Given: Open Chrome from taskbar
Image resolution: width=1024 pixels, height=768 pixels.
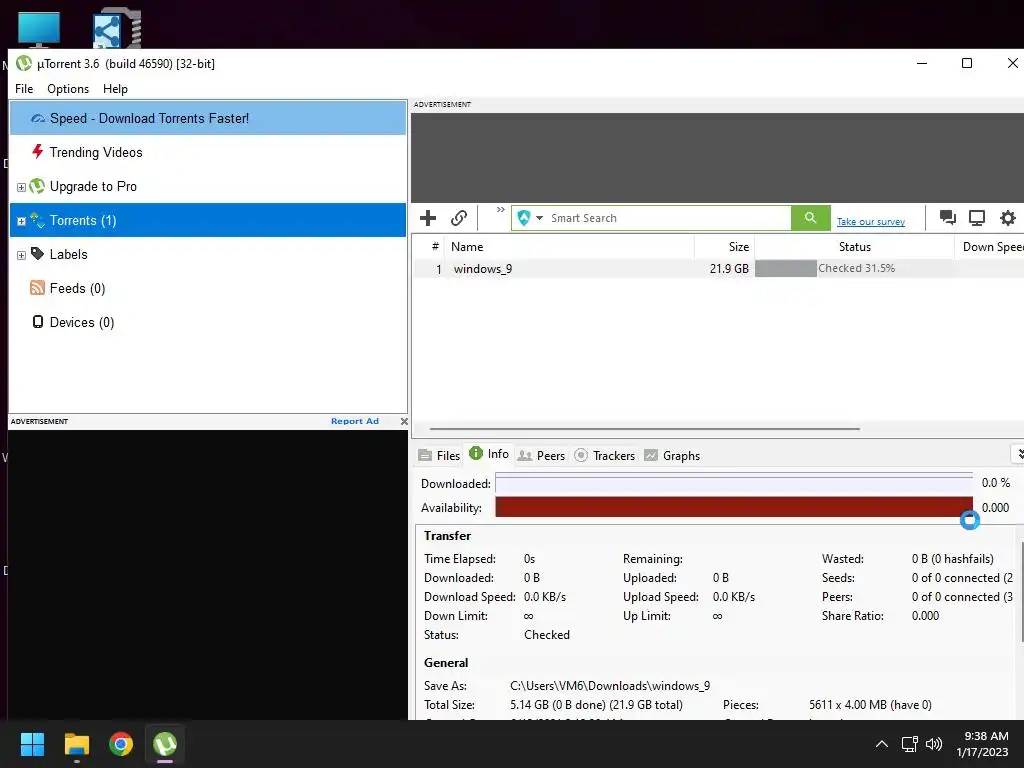Looking at the screenshot, I should (121, 744).
